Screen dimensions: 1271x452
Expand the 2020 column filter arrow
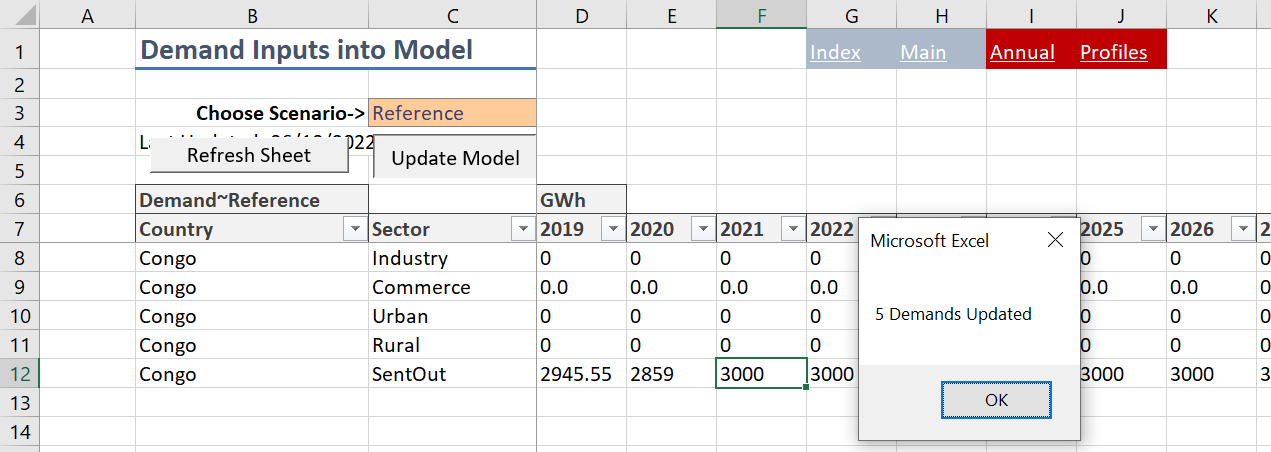click(702, 230)
